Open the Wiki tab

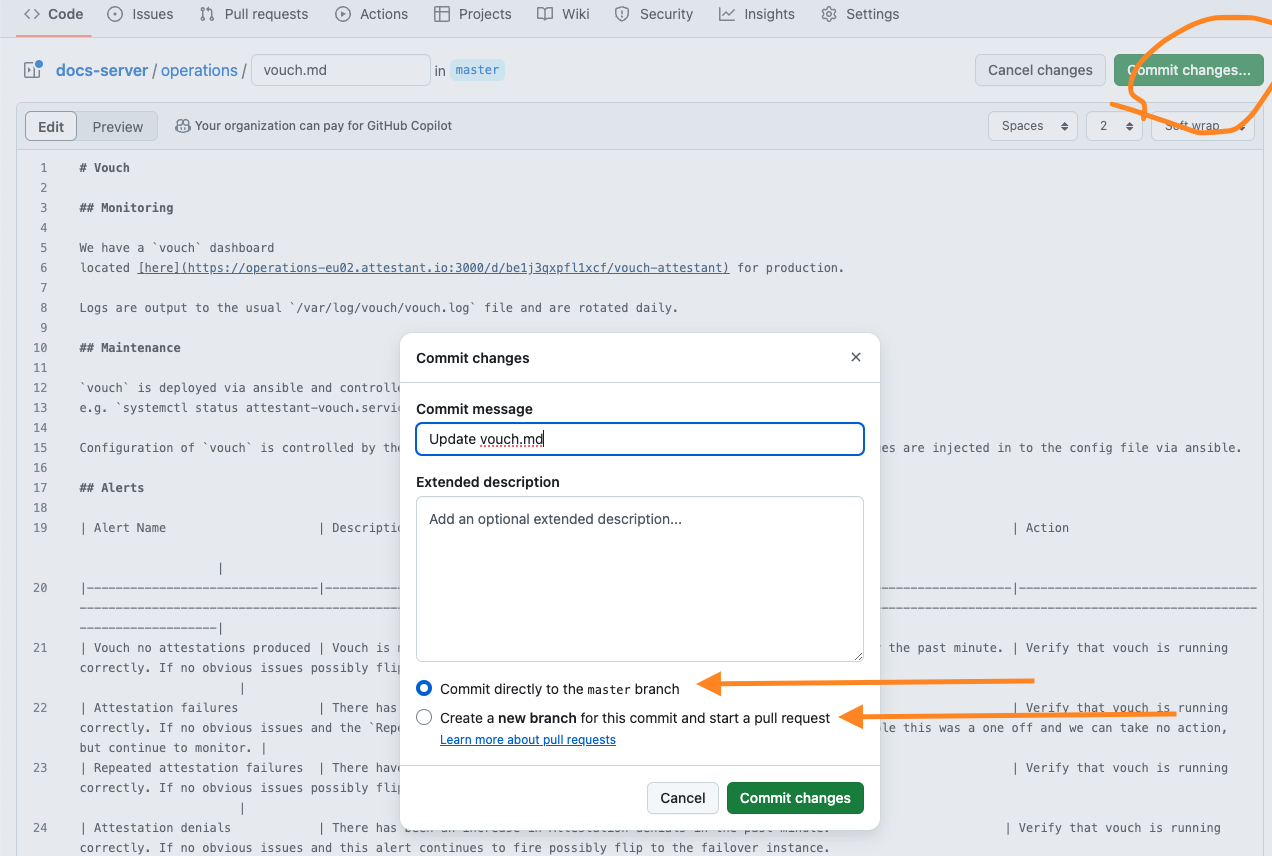click(563, 14)
